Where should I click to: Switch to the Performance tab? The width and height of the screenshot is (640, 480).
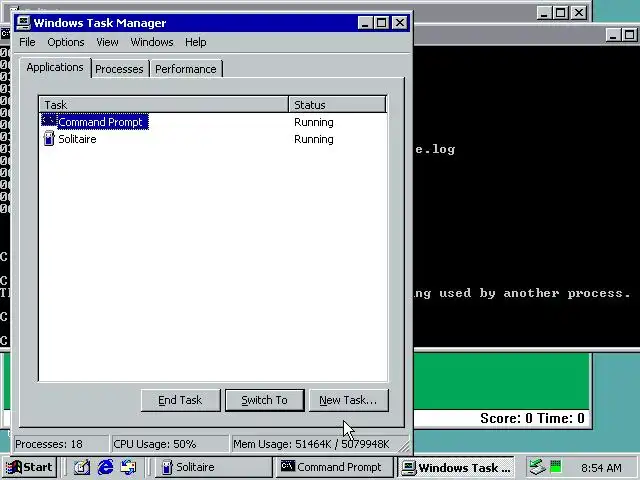[186, 69]
